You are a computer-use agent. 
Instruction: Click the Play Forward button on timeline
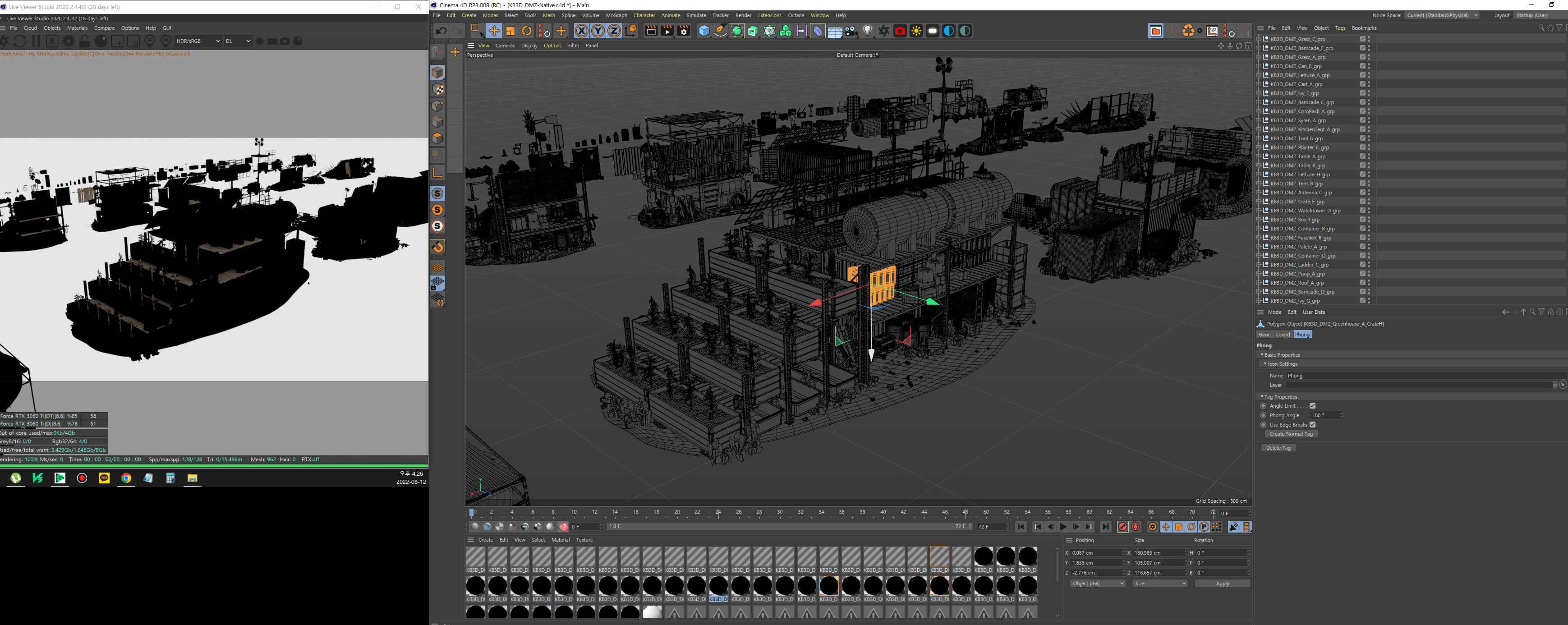[x=1063, y=527]
